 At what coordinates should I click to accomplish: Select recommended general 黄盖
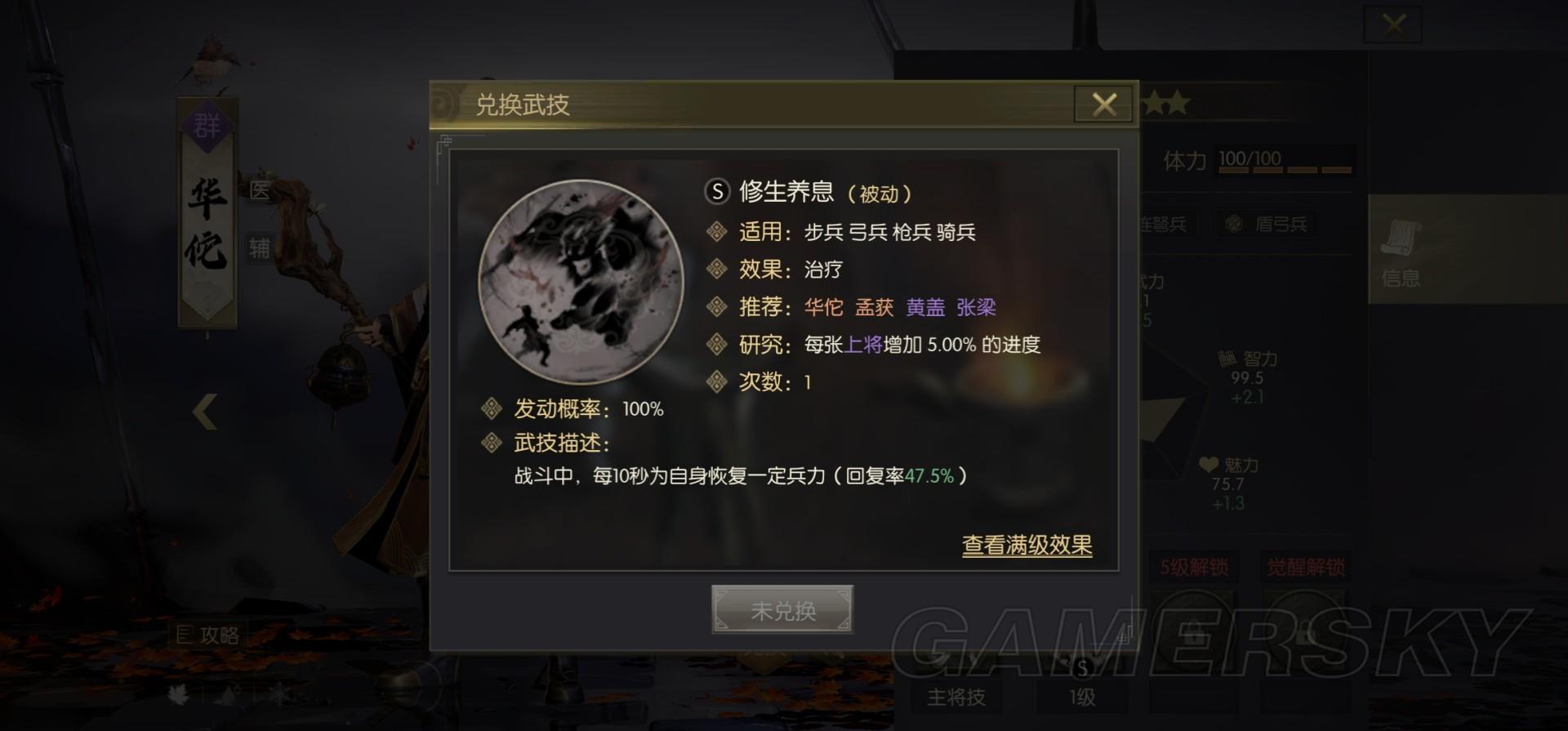(x=925, y=307)
